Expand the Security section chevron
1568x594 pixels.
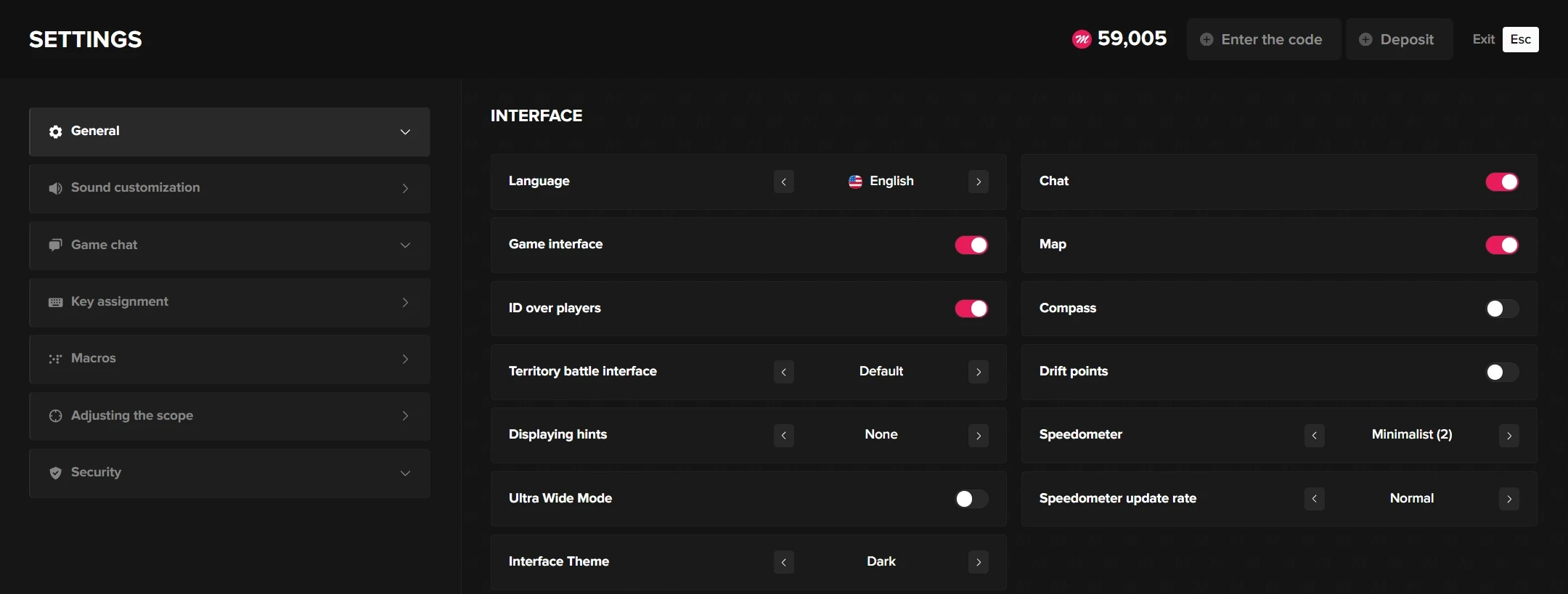(405, 473)
